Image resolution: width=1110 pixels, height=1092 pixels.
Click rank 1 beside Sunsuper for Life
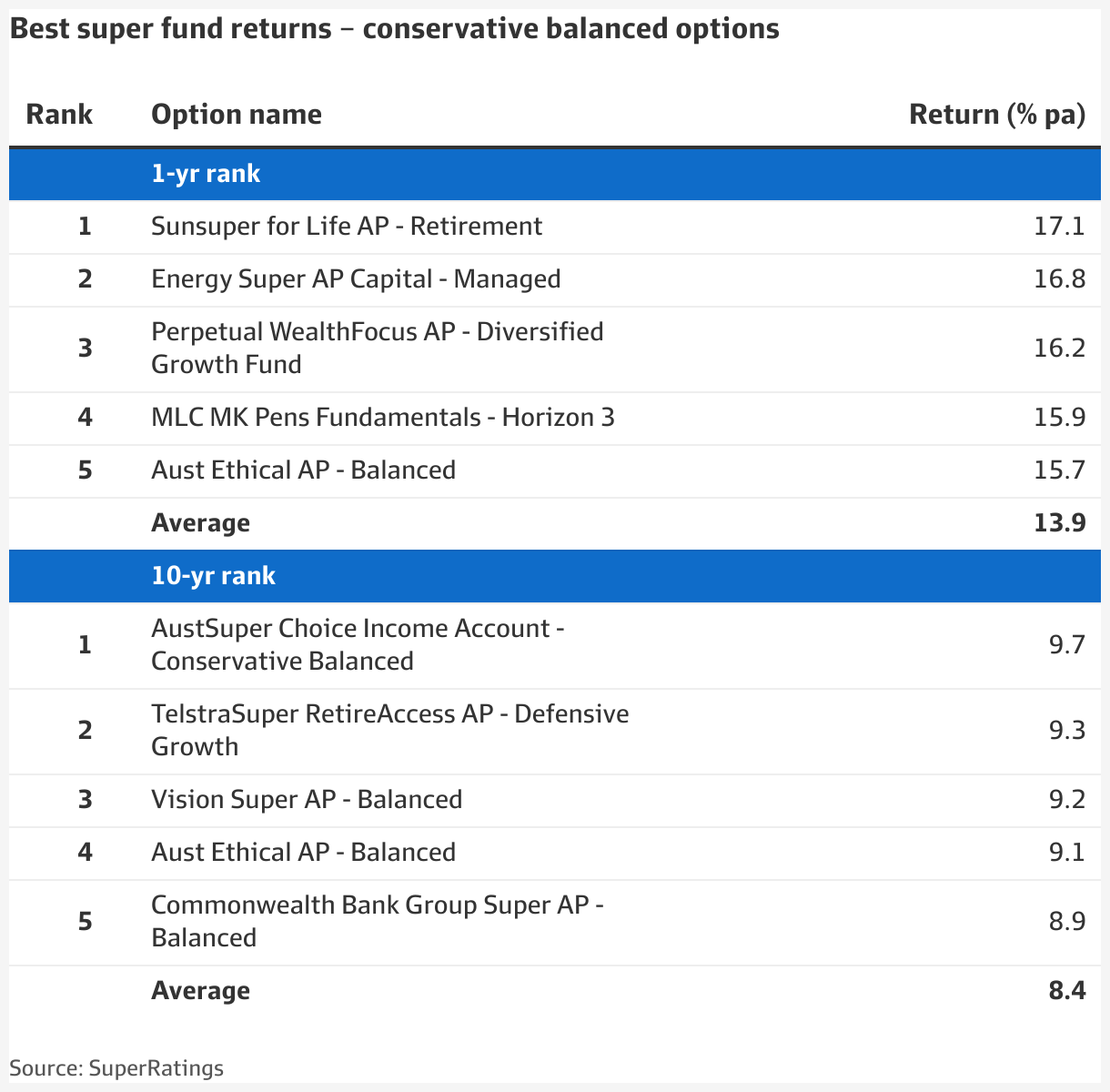coord(85,227)
